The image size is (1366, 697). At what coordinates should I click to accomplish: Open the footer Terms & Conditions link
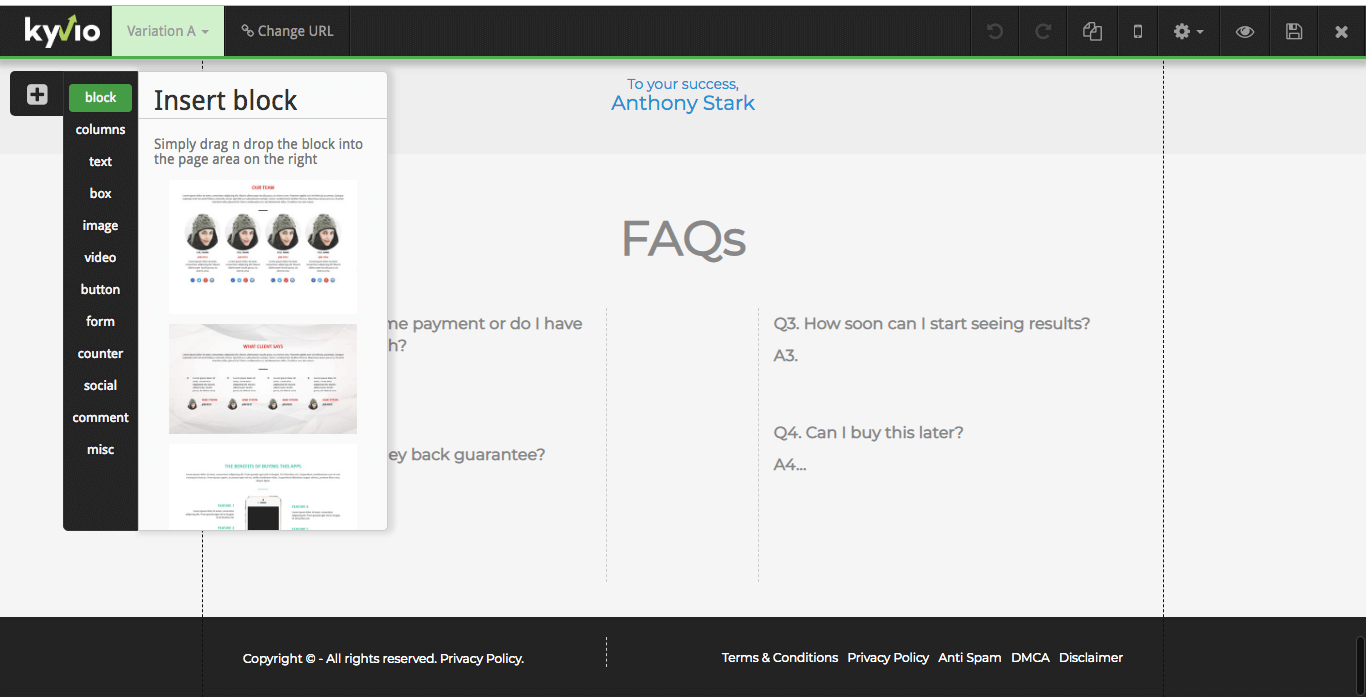tap(780, 657)
